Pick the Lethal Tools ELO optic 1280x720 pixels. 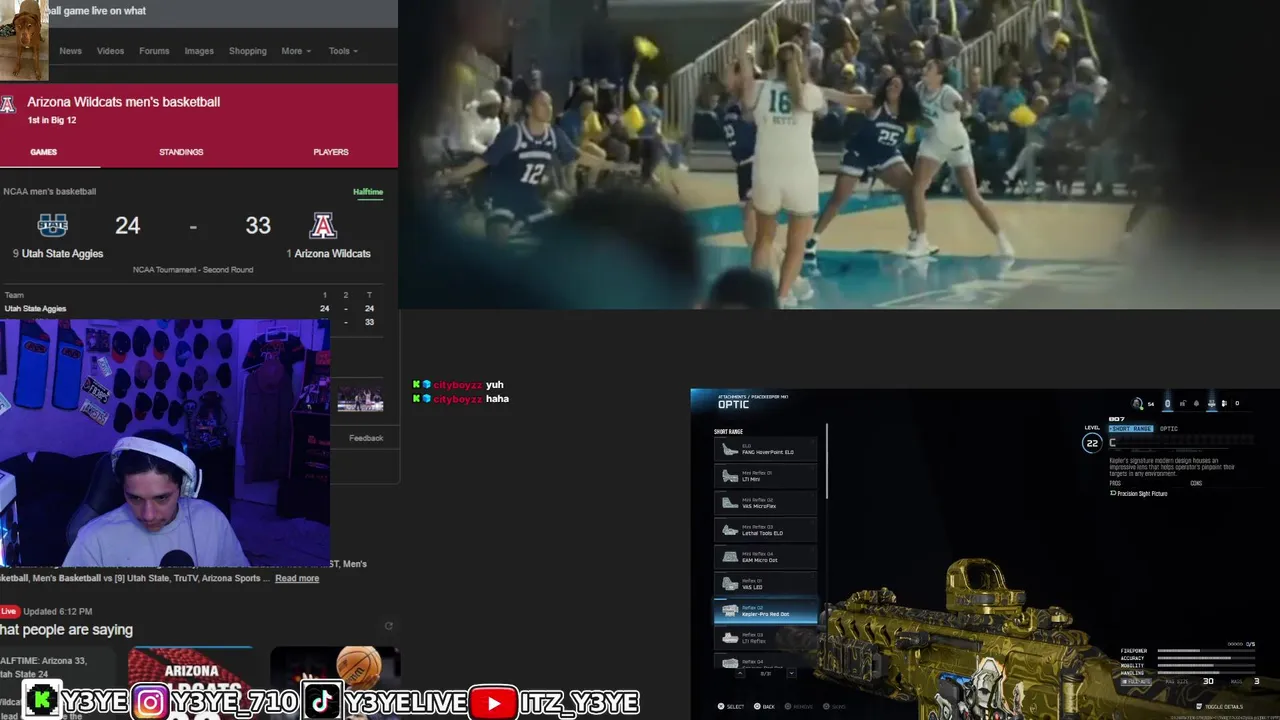pyautogui.click(x=765, y=530)
